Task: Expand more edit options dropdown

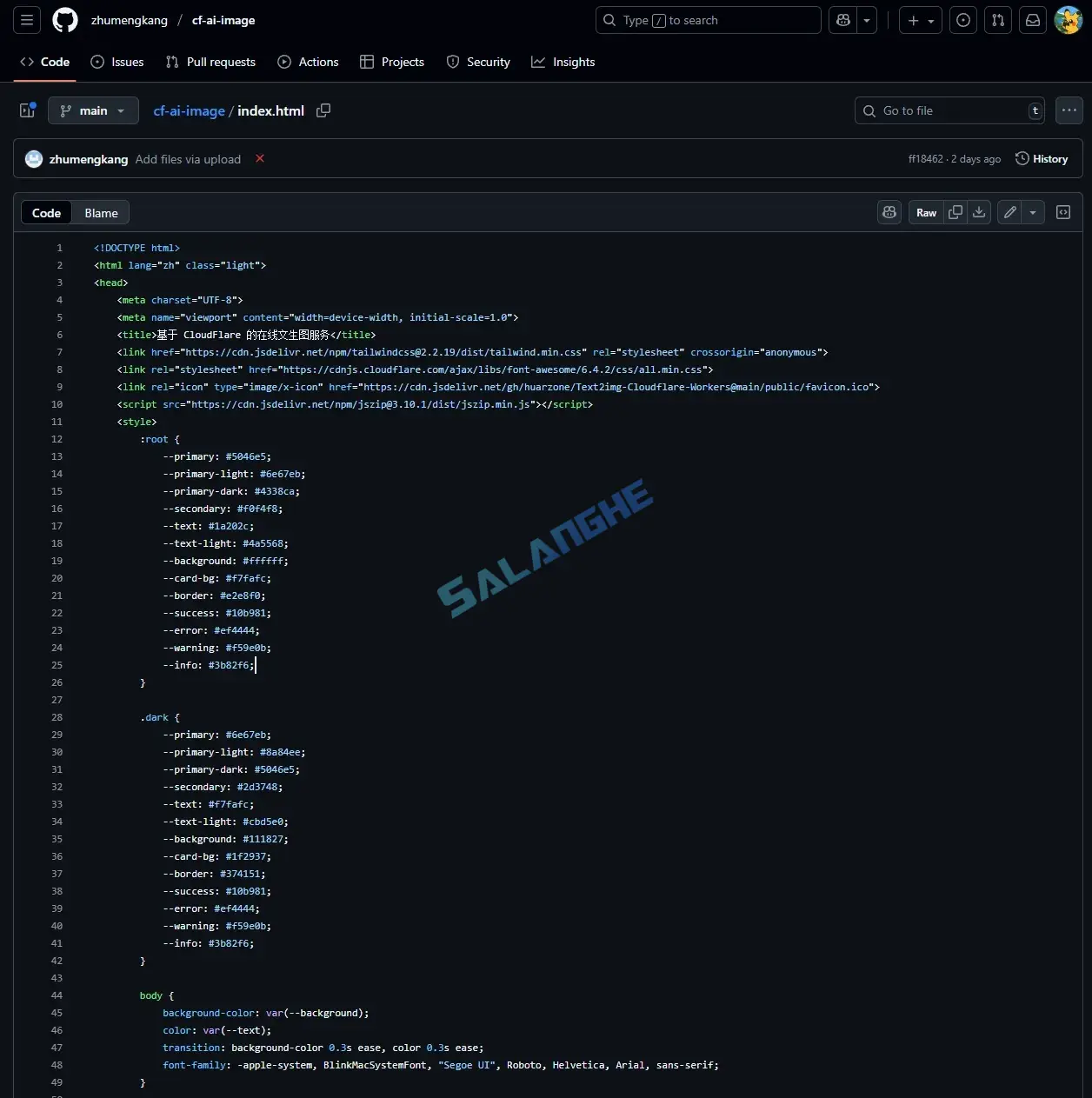Action: point(1032,212)
